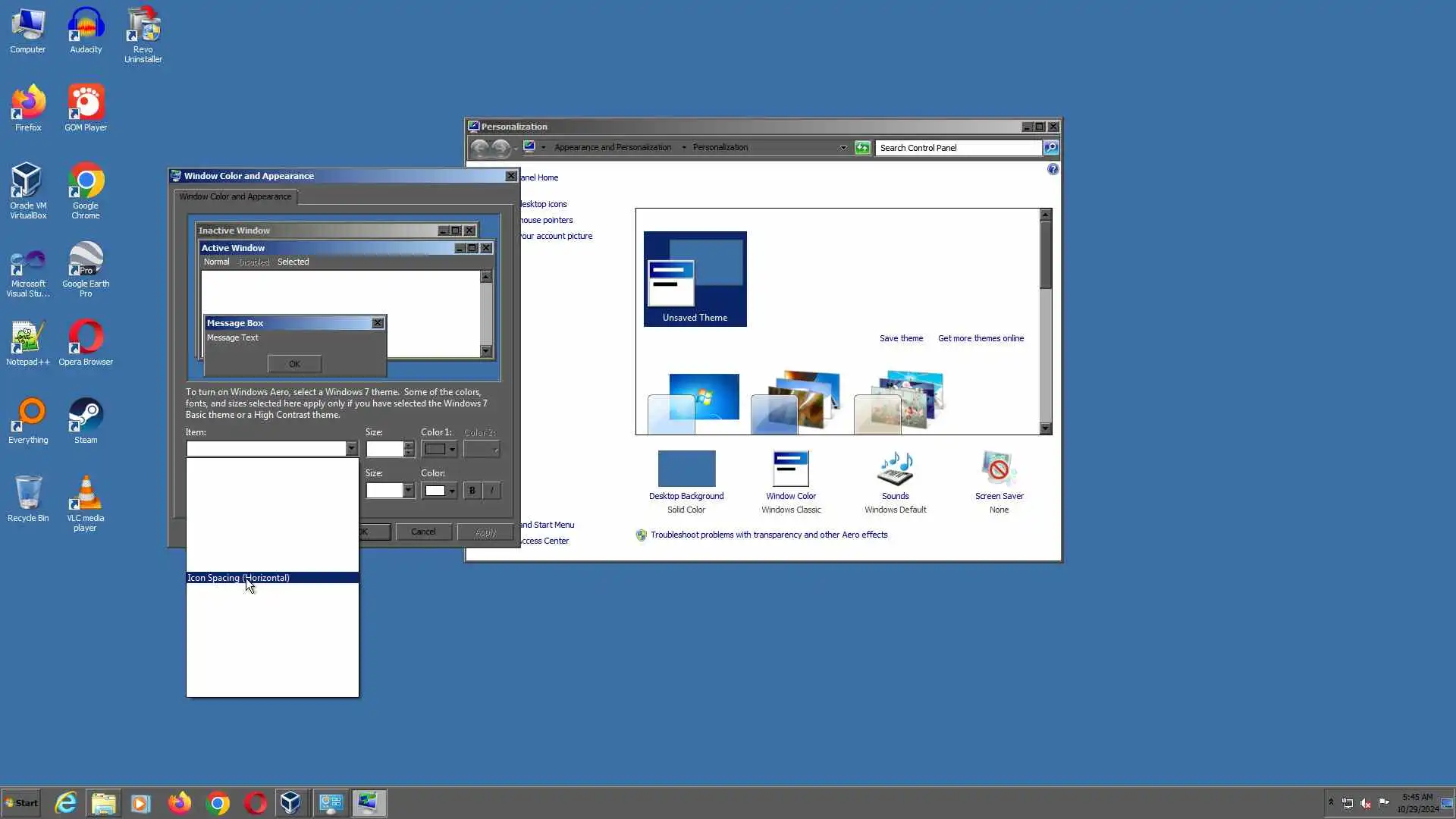
Task: Expand the font Size dropdown
Action: coord(408,491)
